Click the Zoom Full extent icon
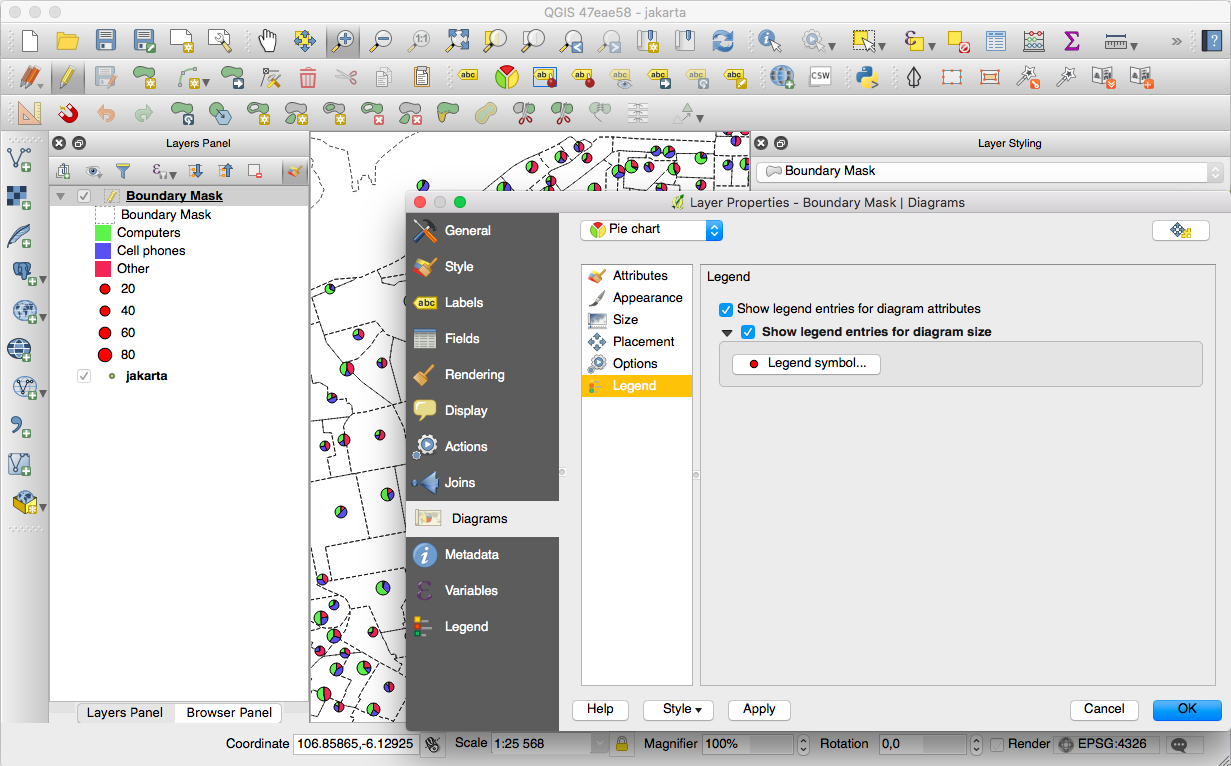Screen dimensions: 1231x766 (x=457, y=41)
